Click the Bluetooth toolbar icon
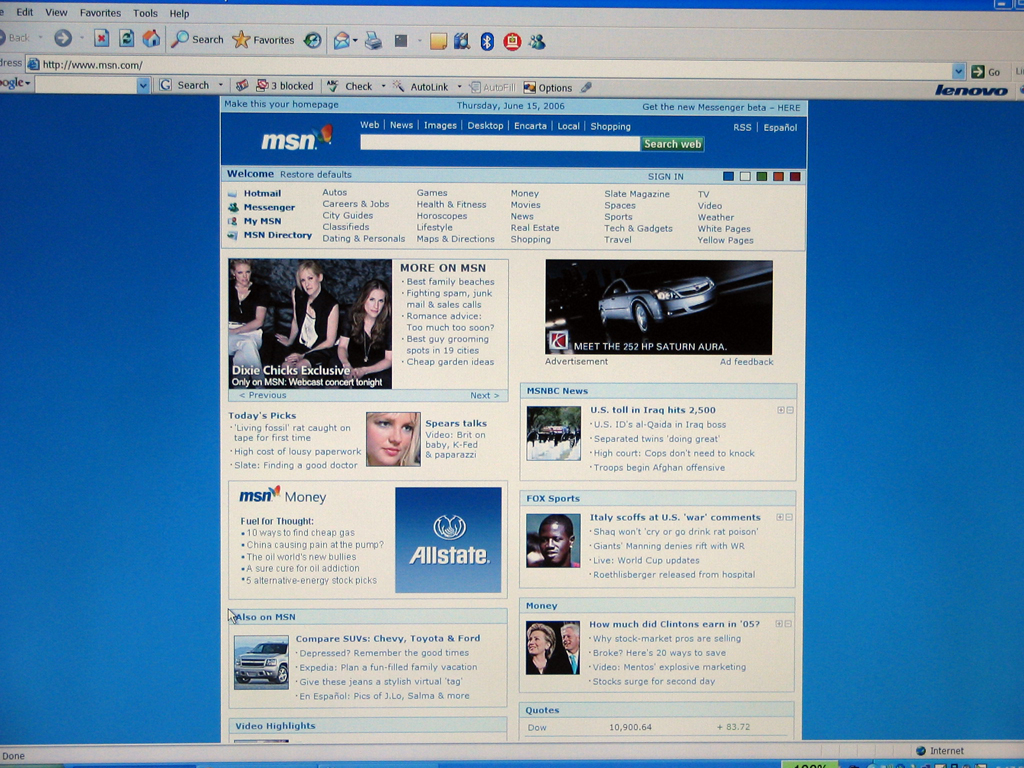 (x=487, y=42)
